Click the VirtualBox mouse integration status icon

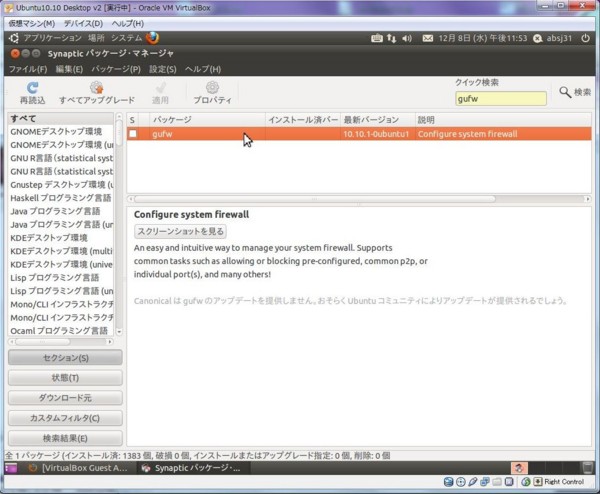pos(526,482)
